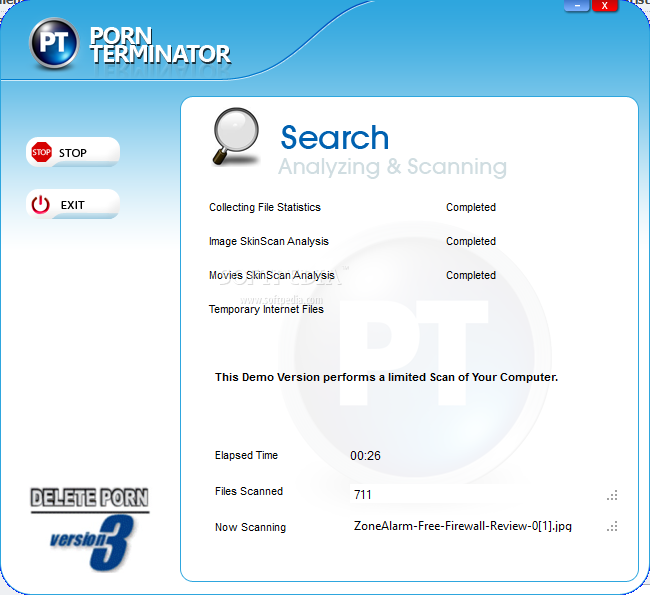Click the Elapsed Time label
The image size is (650, 595).
point(246,455)
